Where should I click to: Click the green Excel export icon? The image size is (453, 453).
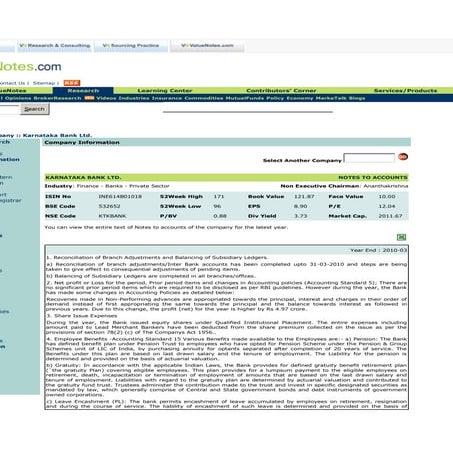(401, 237)
